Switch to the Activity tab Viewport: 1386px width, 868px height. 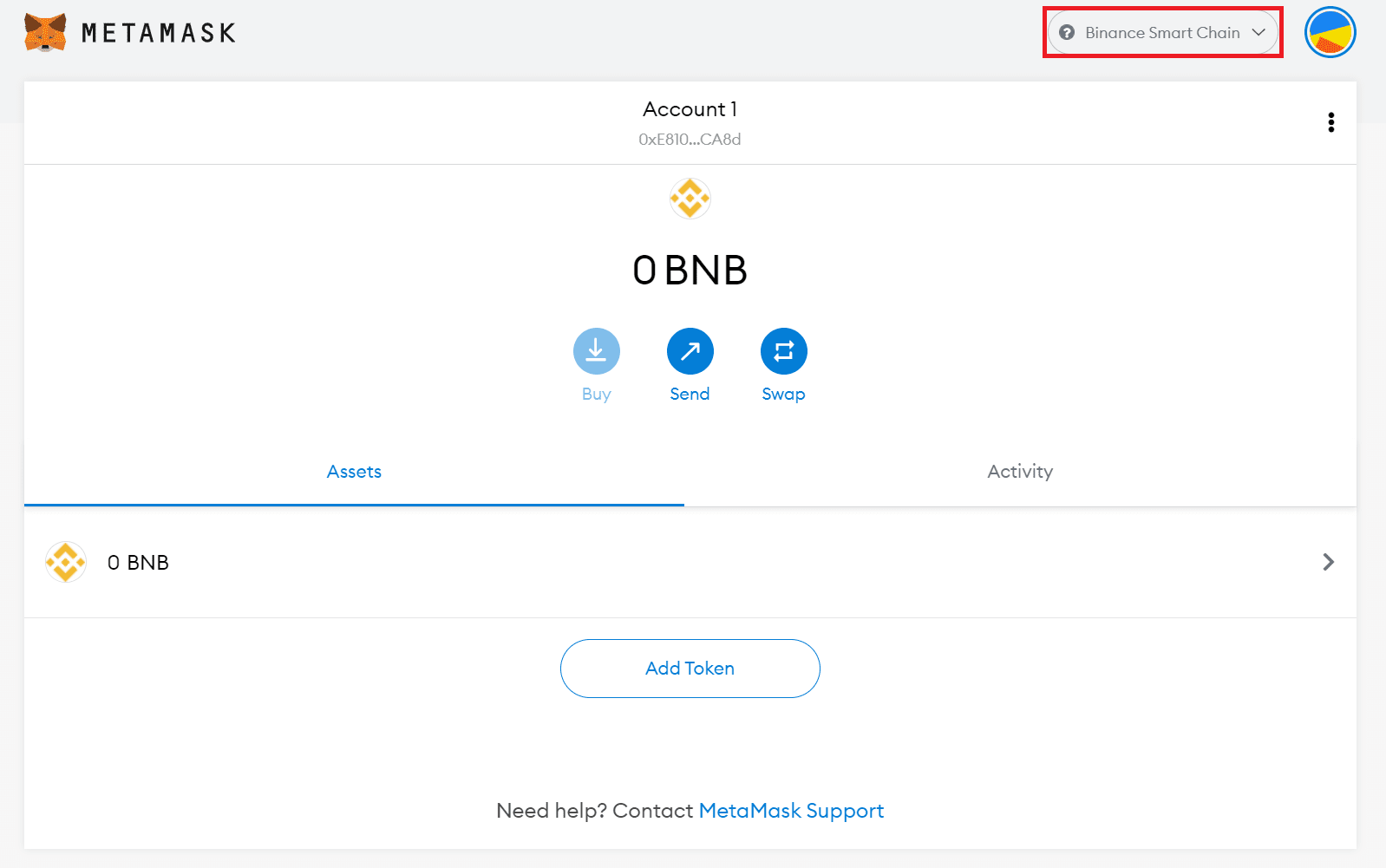(1020, 472)
